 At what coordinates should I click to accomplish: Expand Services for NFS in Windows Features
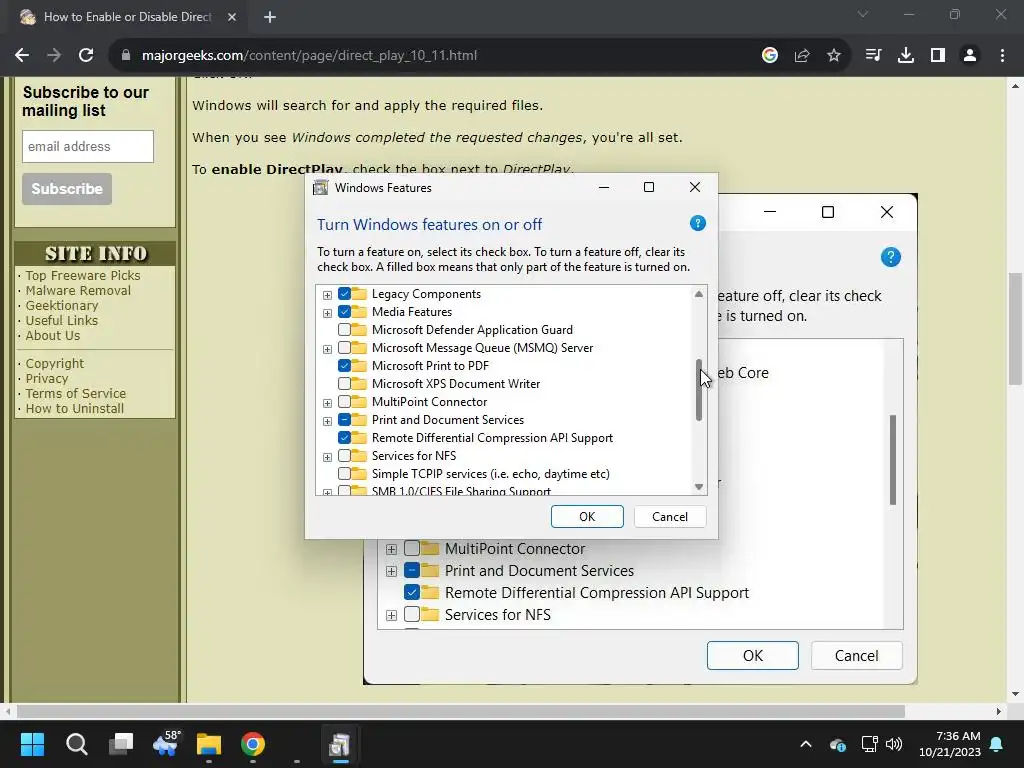click(327, 456)
